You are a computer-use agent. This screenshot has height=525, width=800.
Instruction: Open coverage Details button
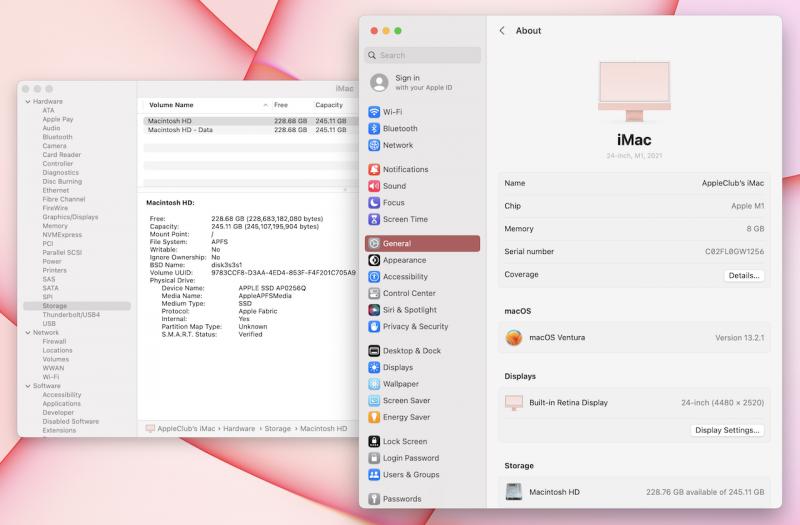pyautogui.click(x=744, y=276)
